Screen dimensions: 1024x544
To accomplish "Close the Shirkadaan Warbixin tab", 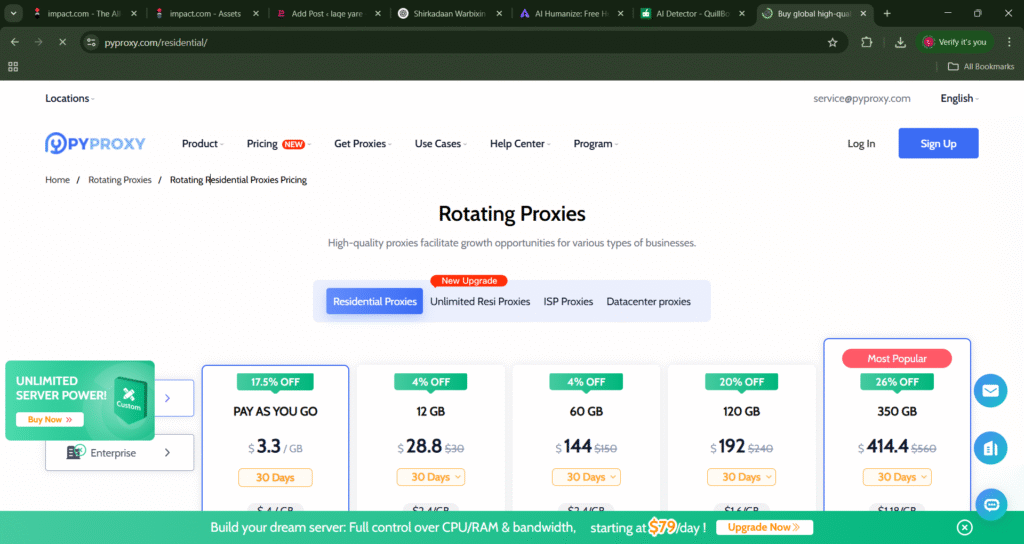I will (499, 13).
